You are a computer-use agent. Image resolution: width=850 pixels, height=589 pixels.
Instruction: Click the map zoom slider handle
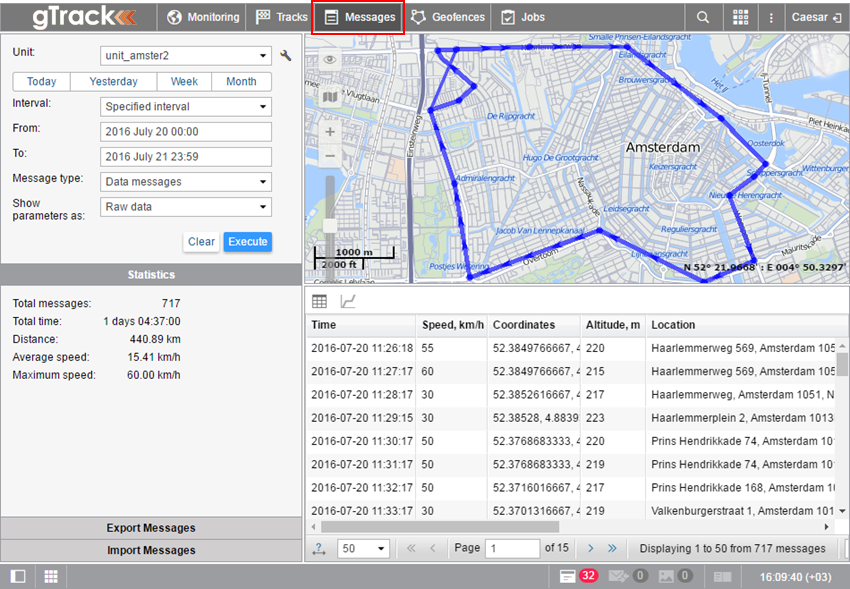[330, 226]
